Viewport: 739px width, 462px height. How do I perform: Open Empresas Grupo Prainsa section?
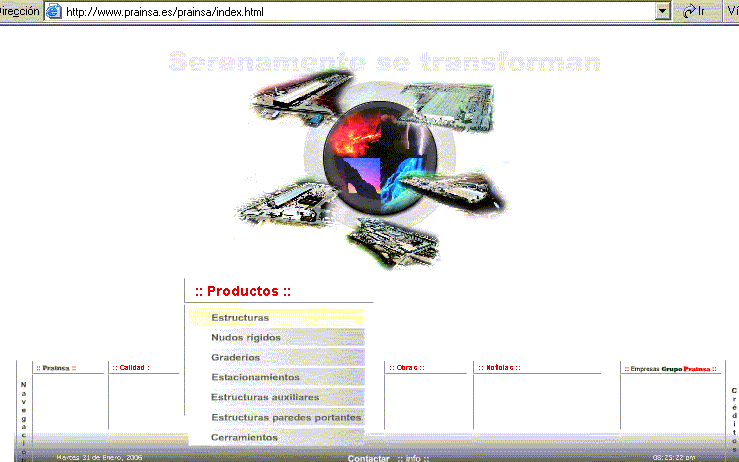coord(670,369)
